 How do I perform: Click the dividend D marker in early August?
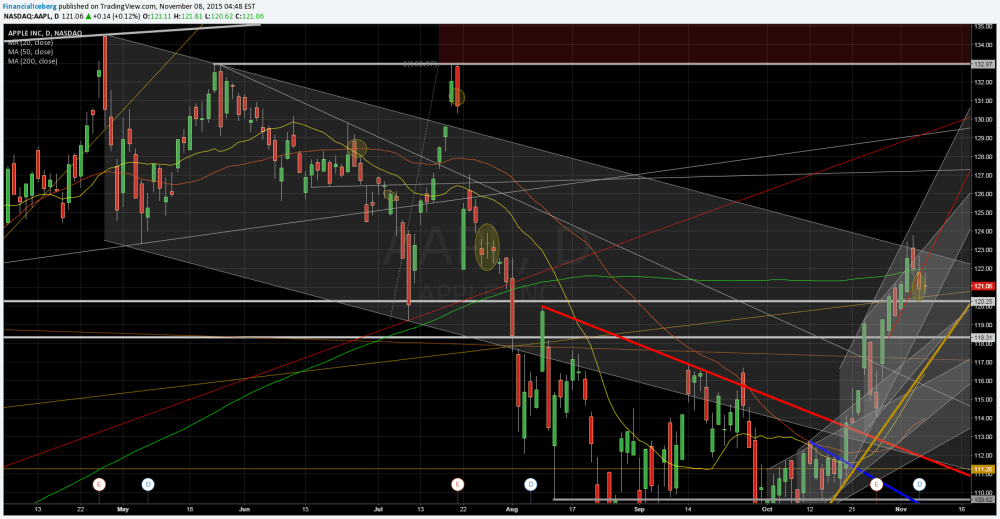click(x=531, y=485)
